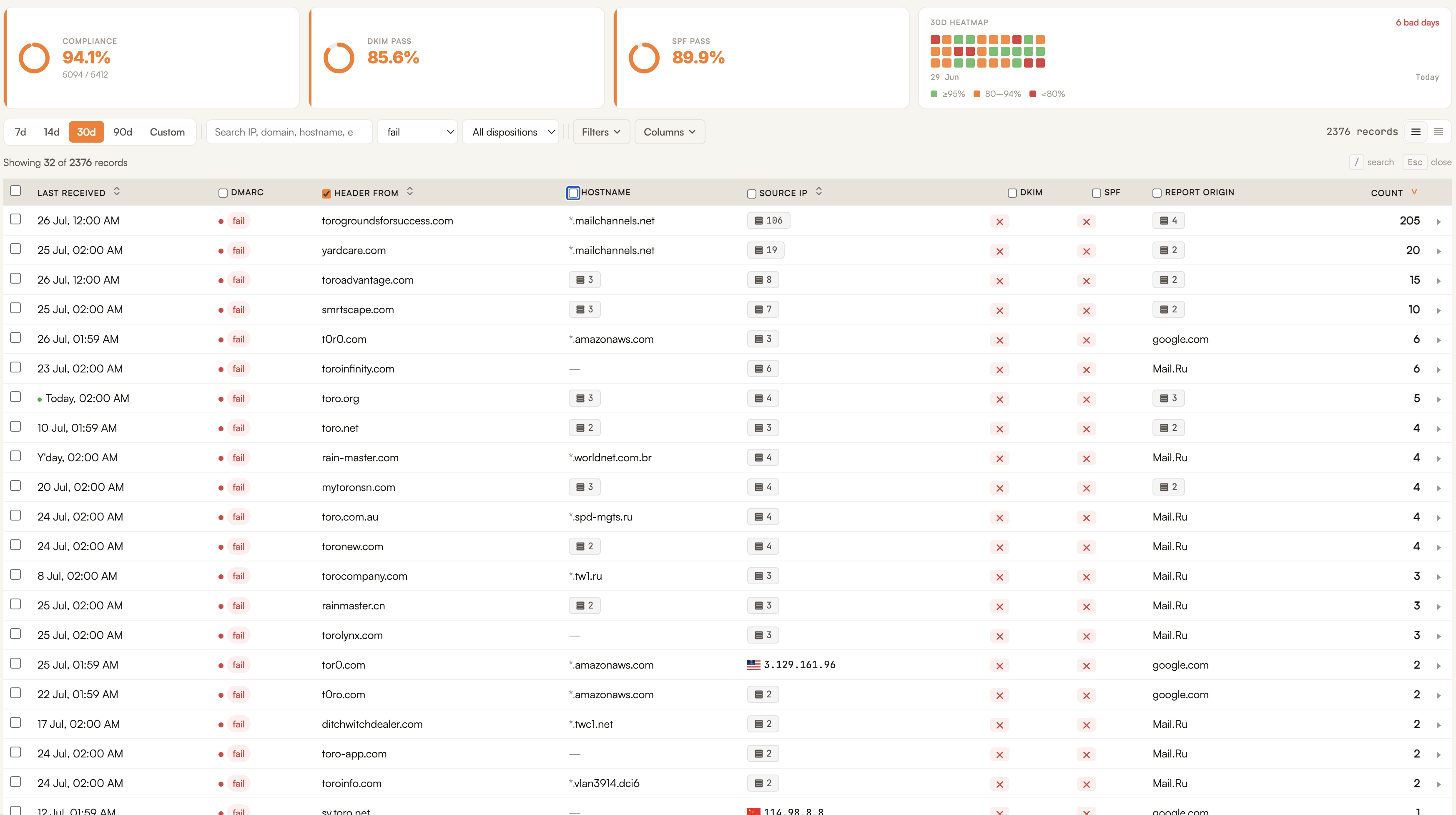Click the red <80% legend swatch
The height and width of the screenshot is (815, 1456).
(x=1032, y=94)
